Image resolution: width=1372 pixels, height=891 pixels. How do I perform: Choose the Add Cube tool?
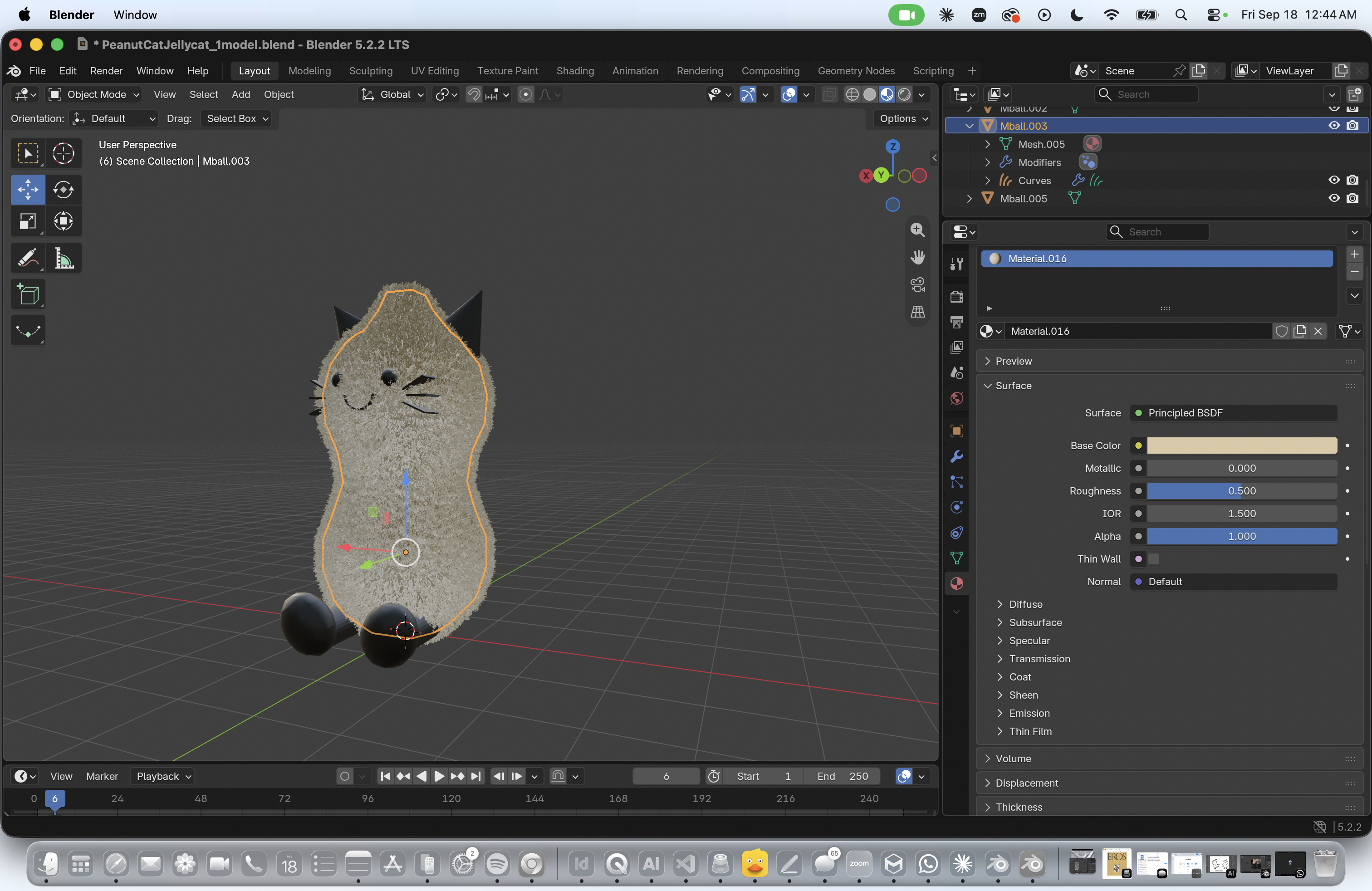[x=28, y=294]
